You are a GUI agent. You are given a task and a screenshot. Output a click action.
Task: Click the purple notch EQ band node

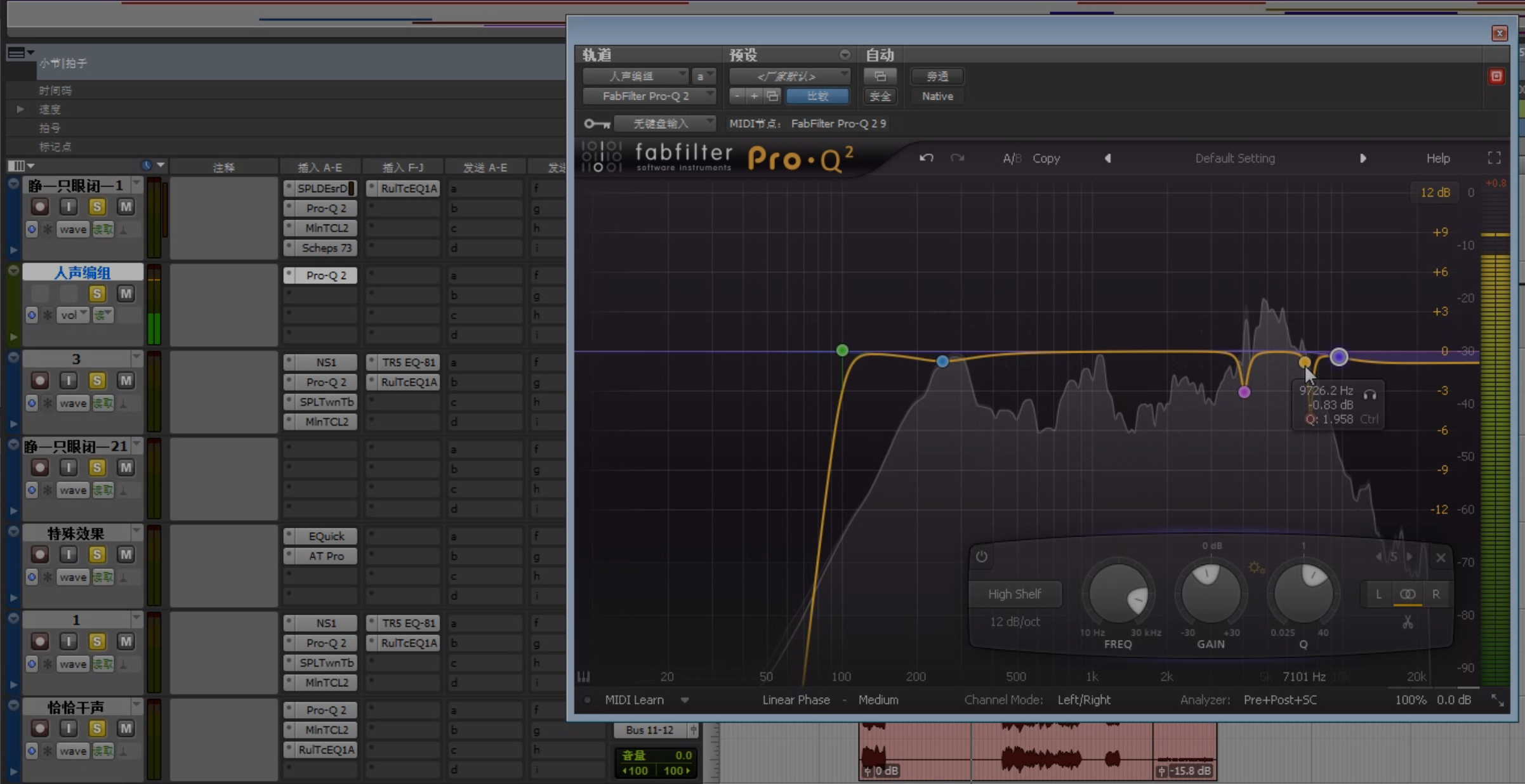[x=1244, y=392]
